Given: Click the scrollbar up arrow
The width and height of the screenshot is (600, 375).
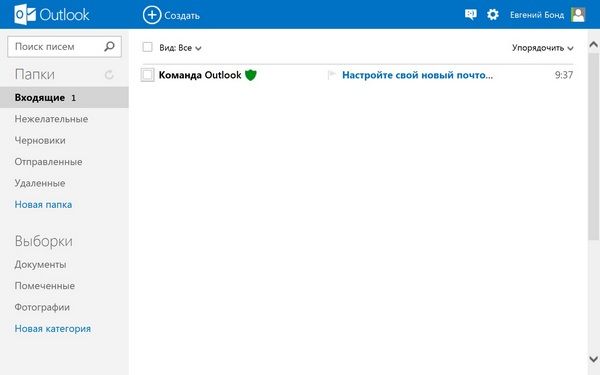Looking at the screenshot, I should click(593, 44).
